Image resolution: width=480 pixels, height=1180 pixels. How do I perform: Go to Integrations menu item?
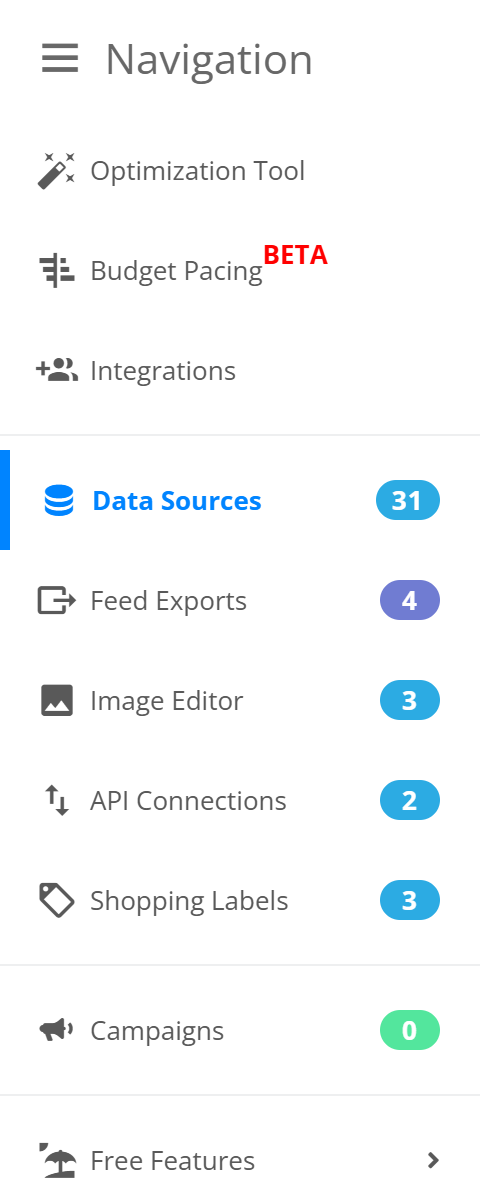pos(240,370)
